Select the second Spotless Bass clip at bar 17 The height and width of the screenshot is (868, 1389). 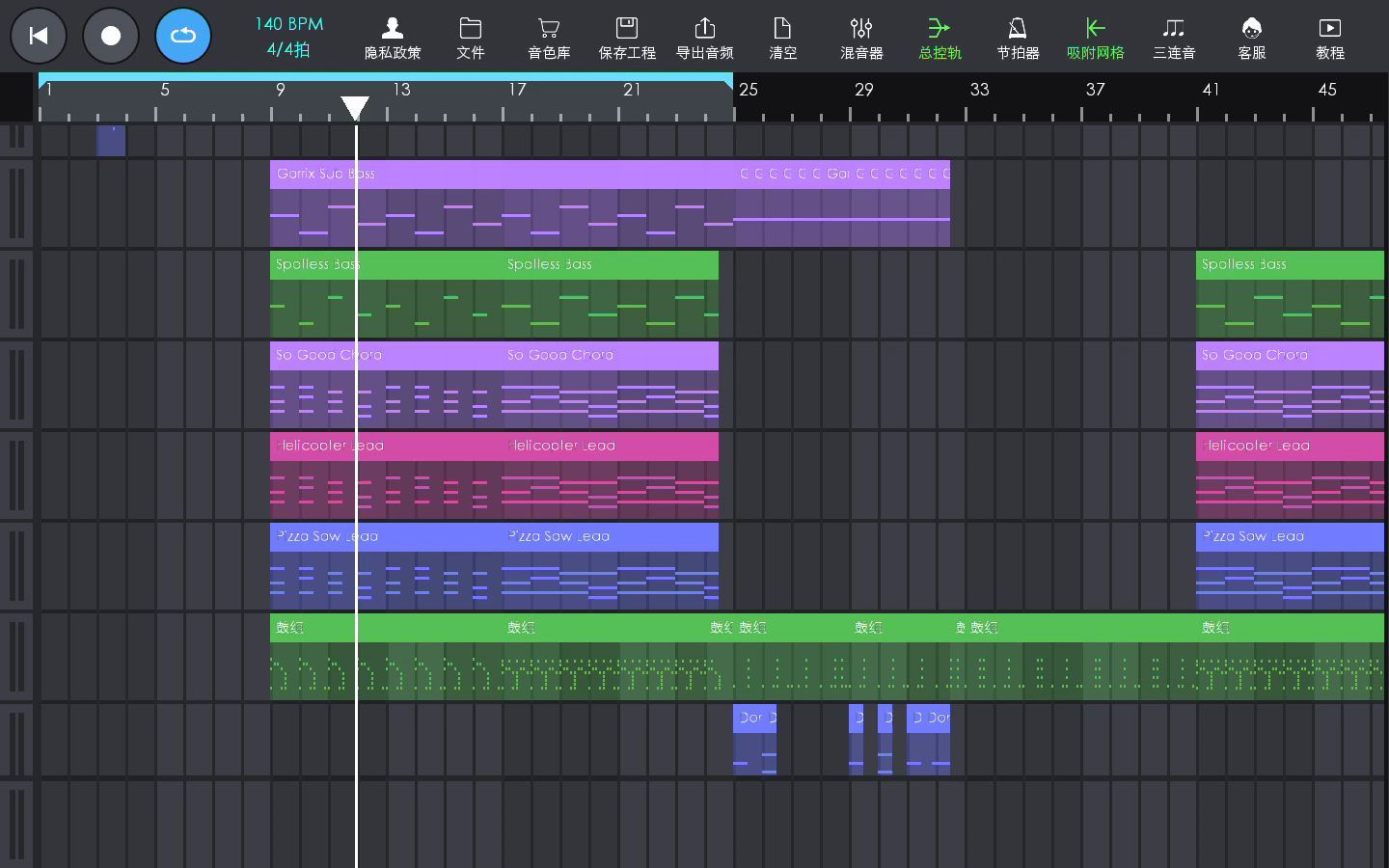(x=610, y=294)
